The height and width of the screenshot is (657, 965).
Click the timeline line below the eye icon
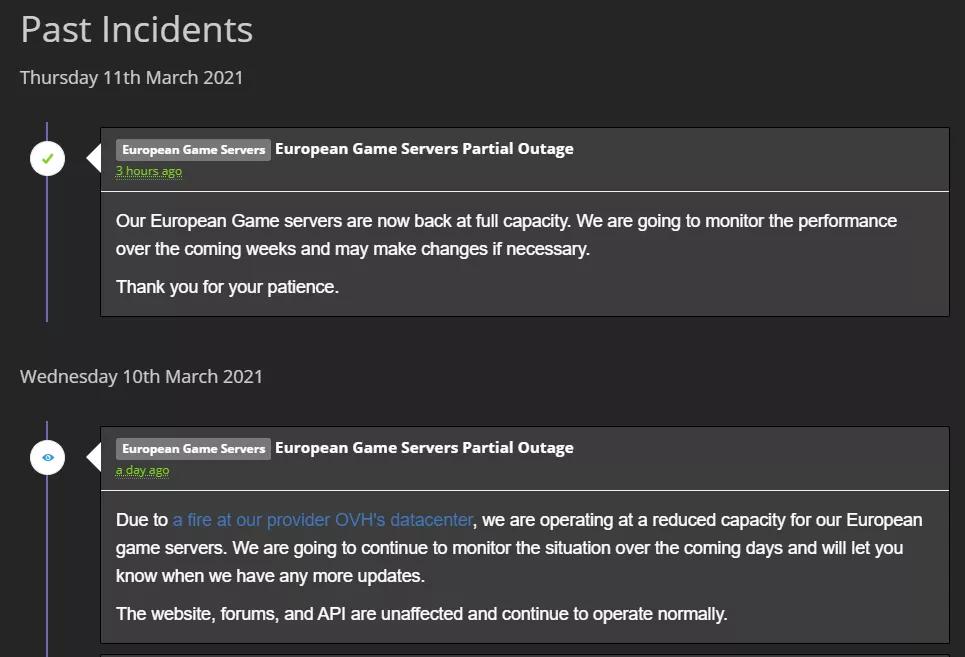pos(47,560)
